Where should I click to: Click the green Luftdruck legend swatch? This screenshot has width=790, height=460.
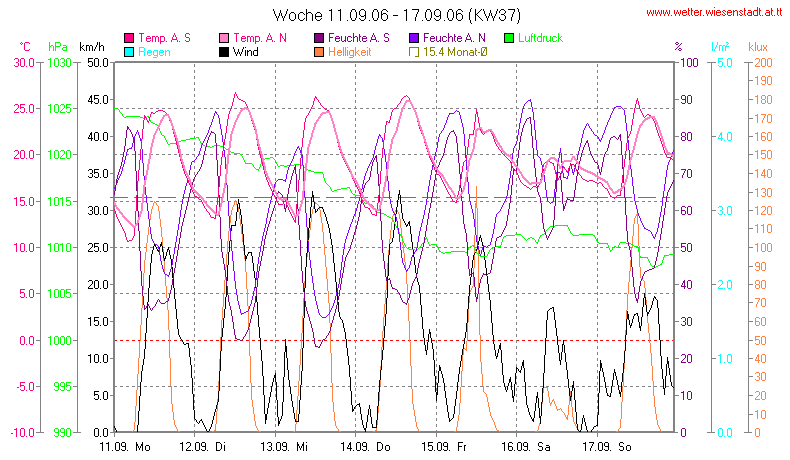coord(509,38)
